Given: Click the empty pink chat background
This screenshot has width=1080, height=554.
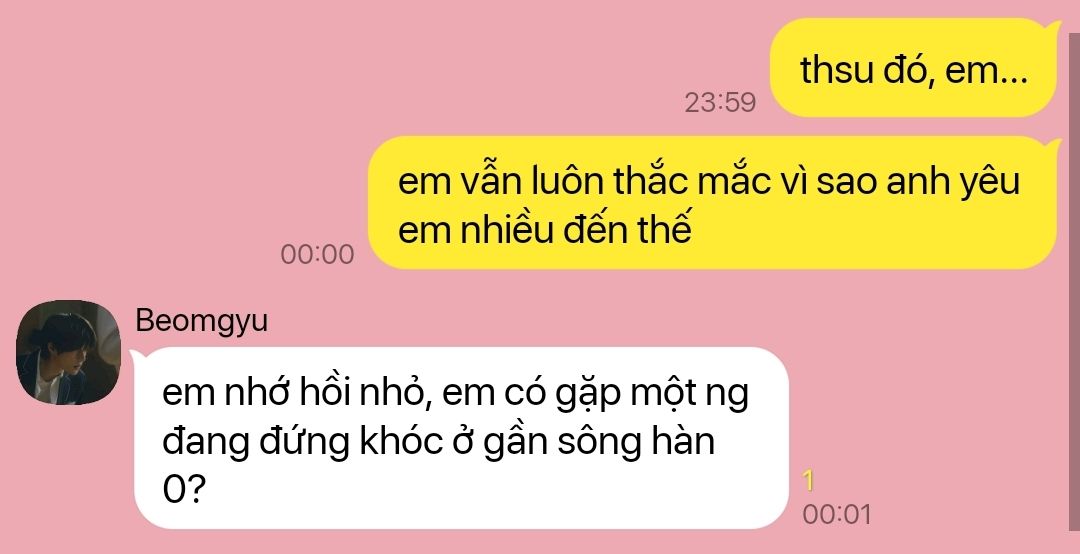Looking at the screenshot, I should (x=344, y=69).
